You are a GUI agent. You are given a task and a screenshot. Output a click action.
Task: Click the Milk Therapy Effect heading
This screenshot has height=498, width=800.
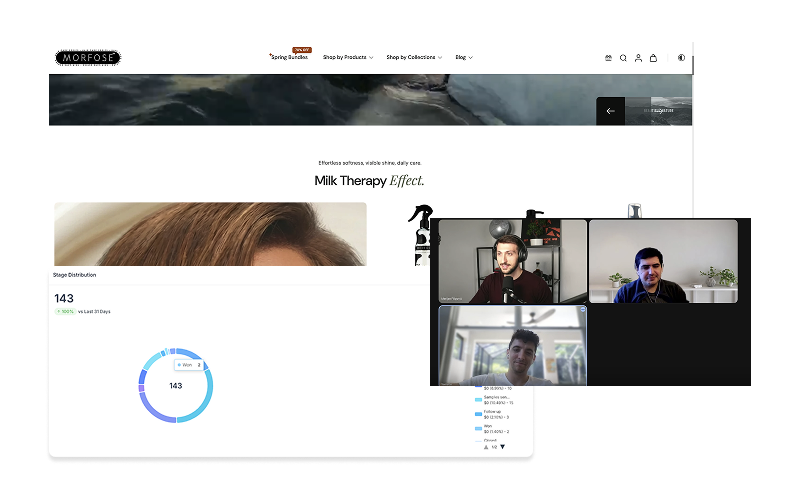click(369, 181)
